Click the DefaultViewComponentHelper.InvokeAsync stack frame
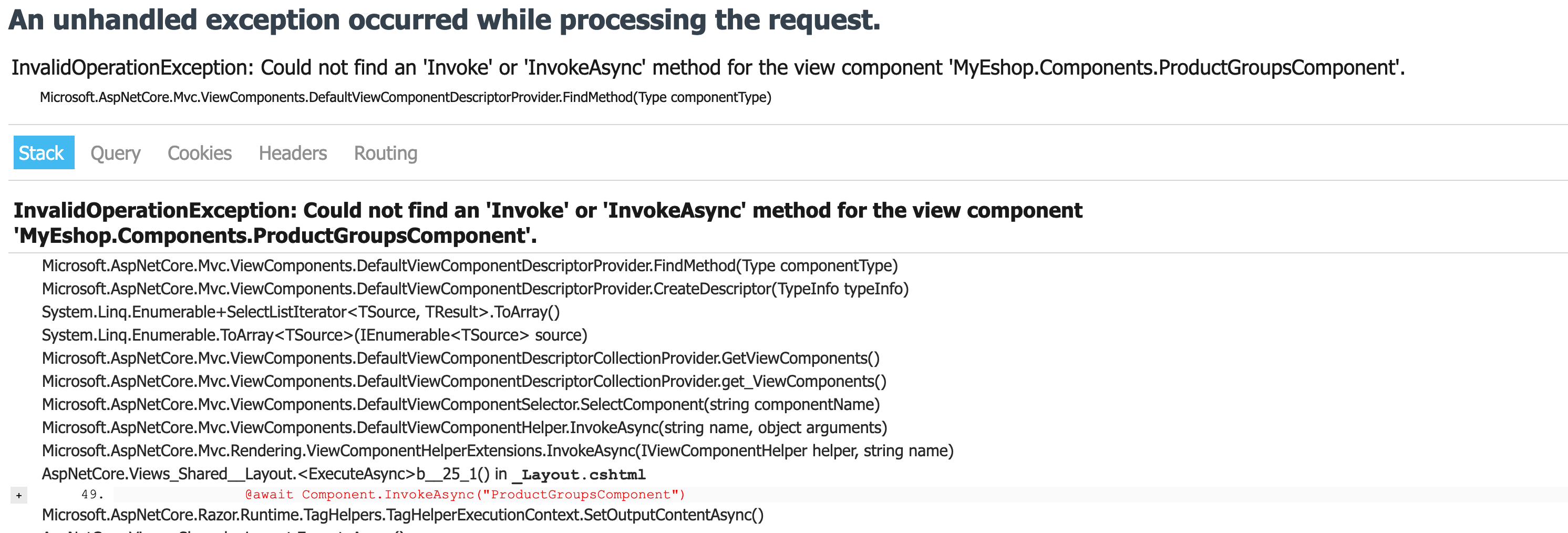 click(x=464, y=428)
